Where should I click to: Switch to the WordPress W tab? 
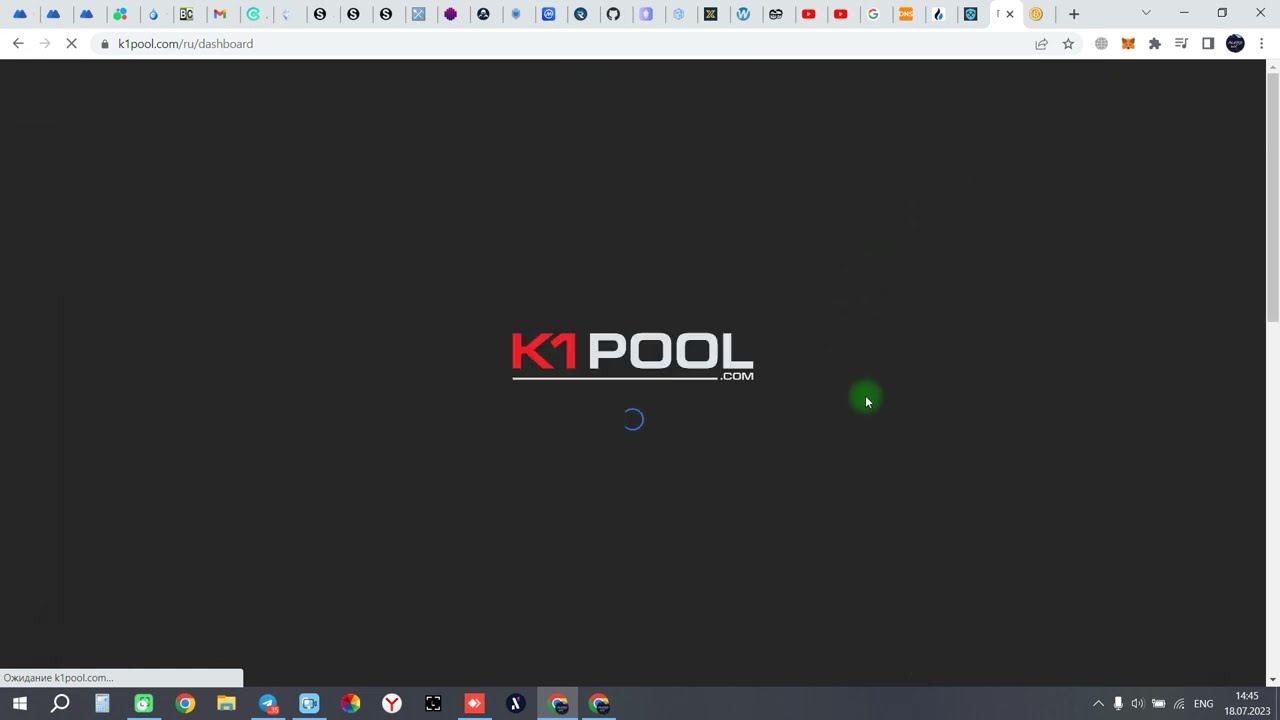743,14
